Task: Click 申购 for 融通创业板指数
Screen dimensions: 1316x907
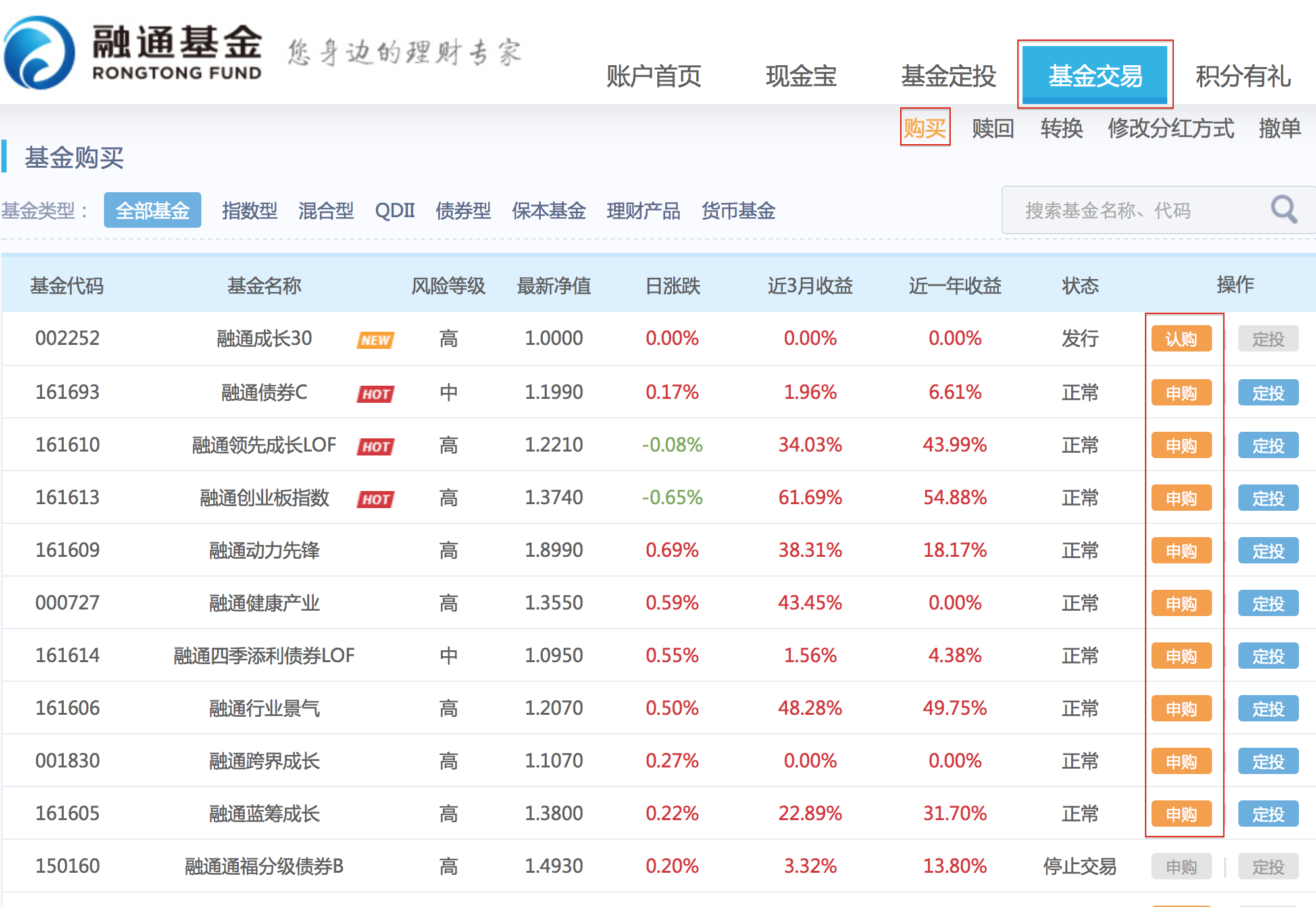Action: coord(1181,498)
